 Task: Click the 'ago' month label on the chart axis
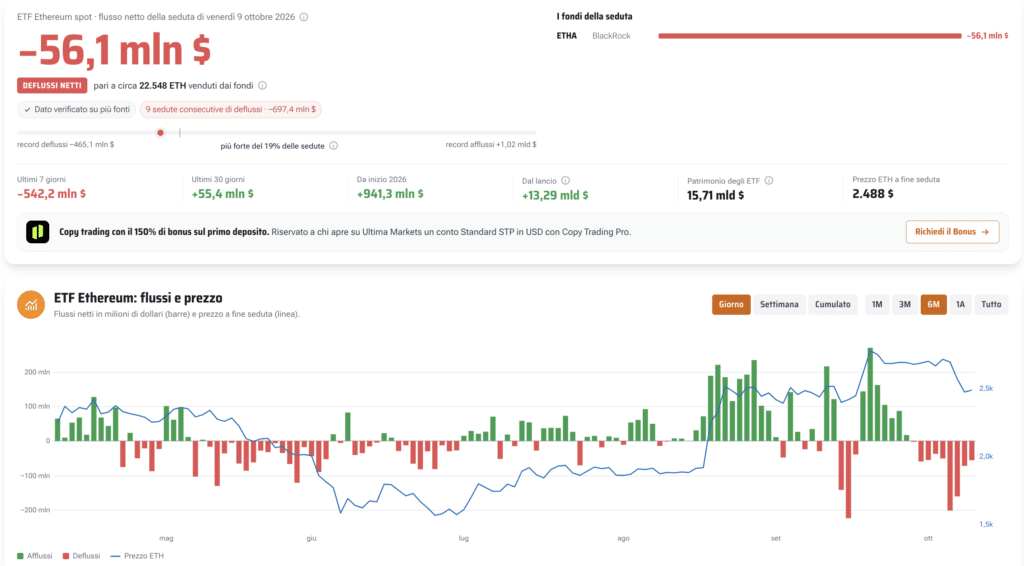click(x=623, y=539)
